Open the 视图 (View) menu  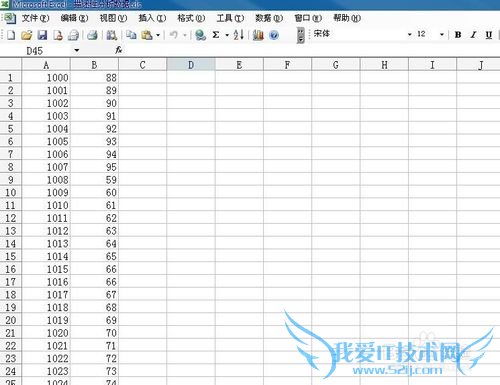pos(113,18)
